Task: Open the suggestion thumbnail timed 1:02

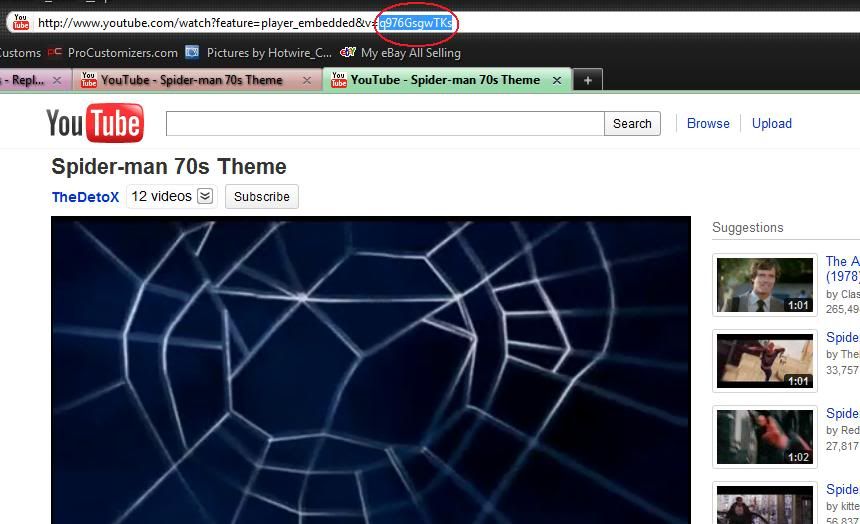Action: 765,437
